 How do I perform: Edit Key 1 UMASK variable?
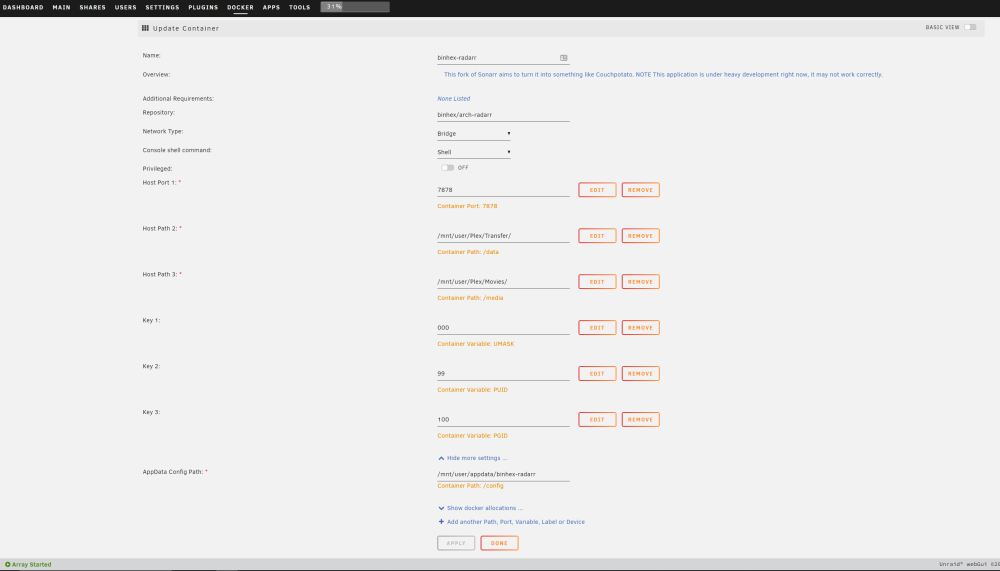(x=597, y=328)
